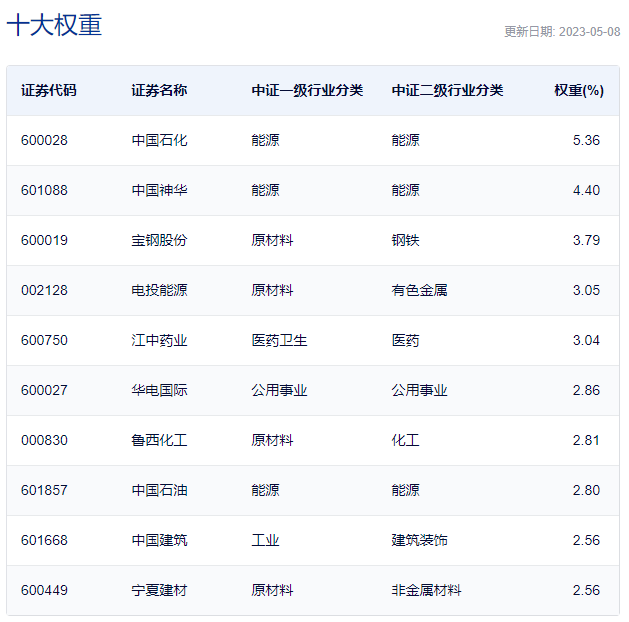Click stock name 鲁西化工
Image resolution: width=629 pixels, height=622 pixels.
[x=159, y=440]
